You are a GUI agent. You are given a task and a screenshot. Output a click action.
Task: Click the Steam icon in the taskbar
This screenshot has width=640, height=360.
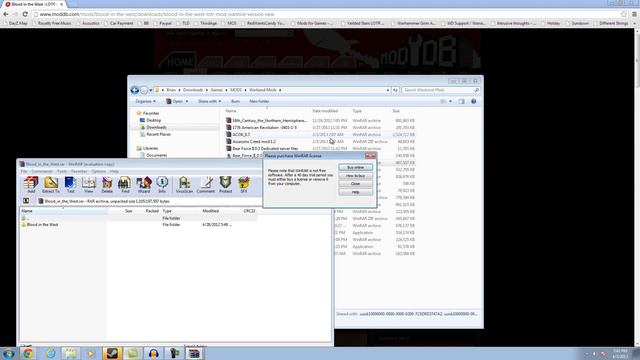tap(112, 353)
